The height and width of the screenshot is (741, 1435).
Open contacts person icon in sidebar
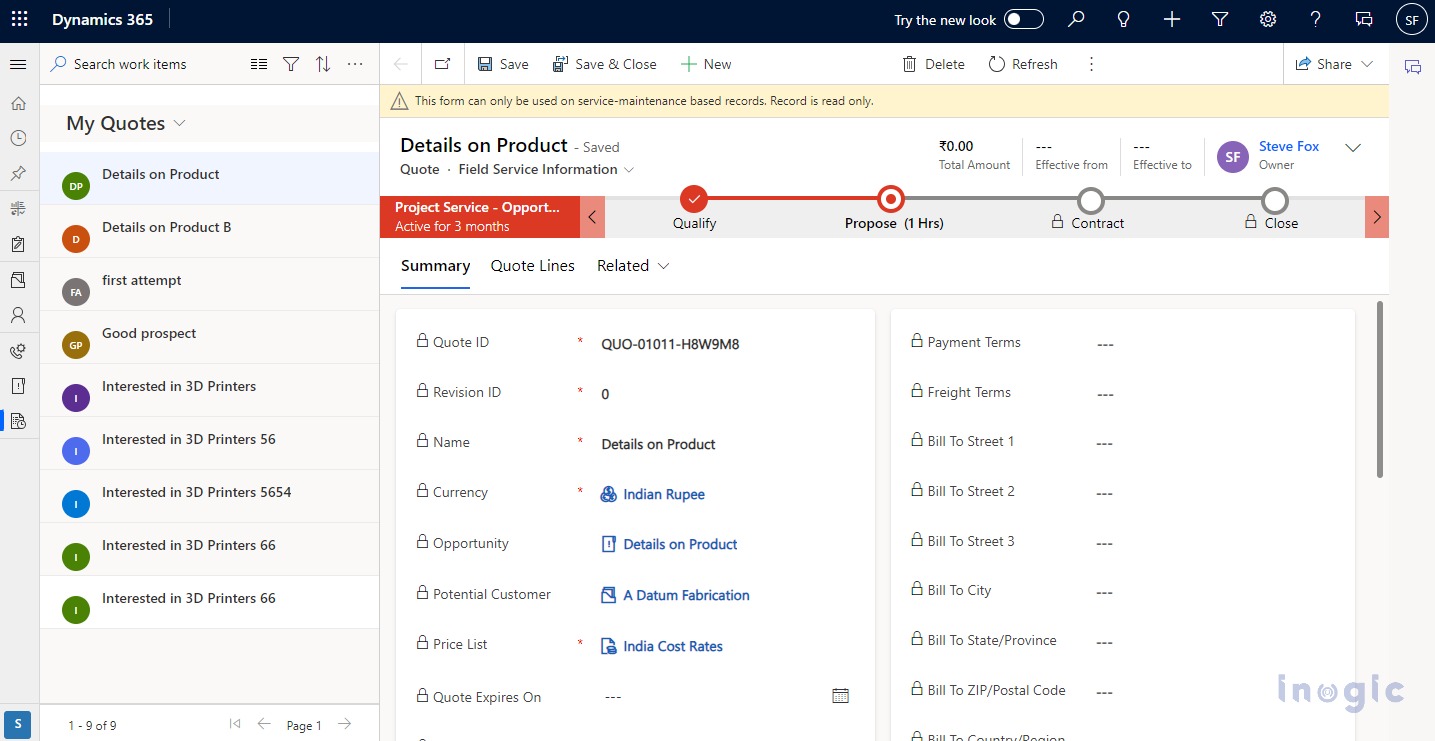pyautogui.click(x=18, y=315)
